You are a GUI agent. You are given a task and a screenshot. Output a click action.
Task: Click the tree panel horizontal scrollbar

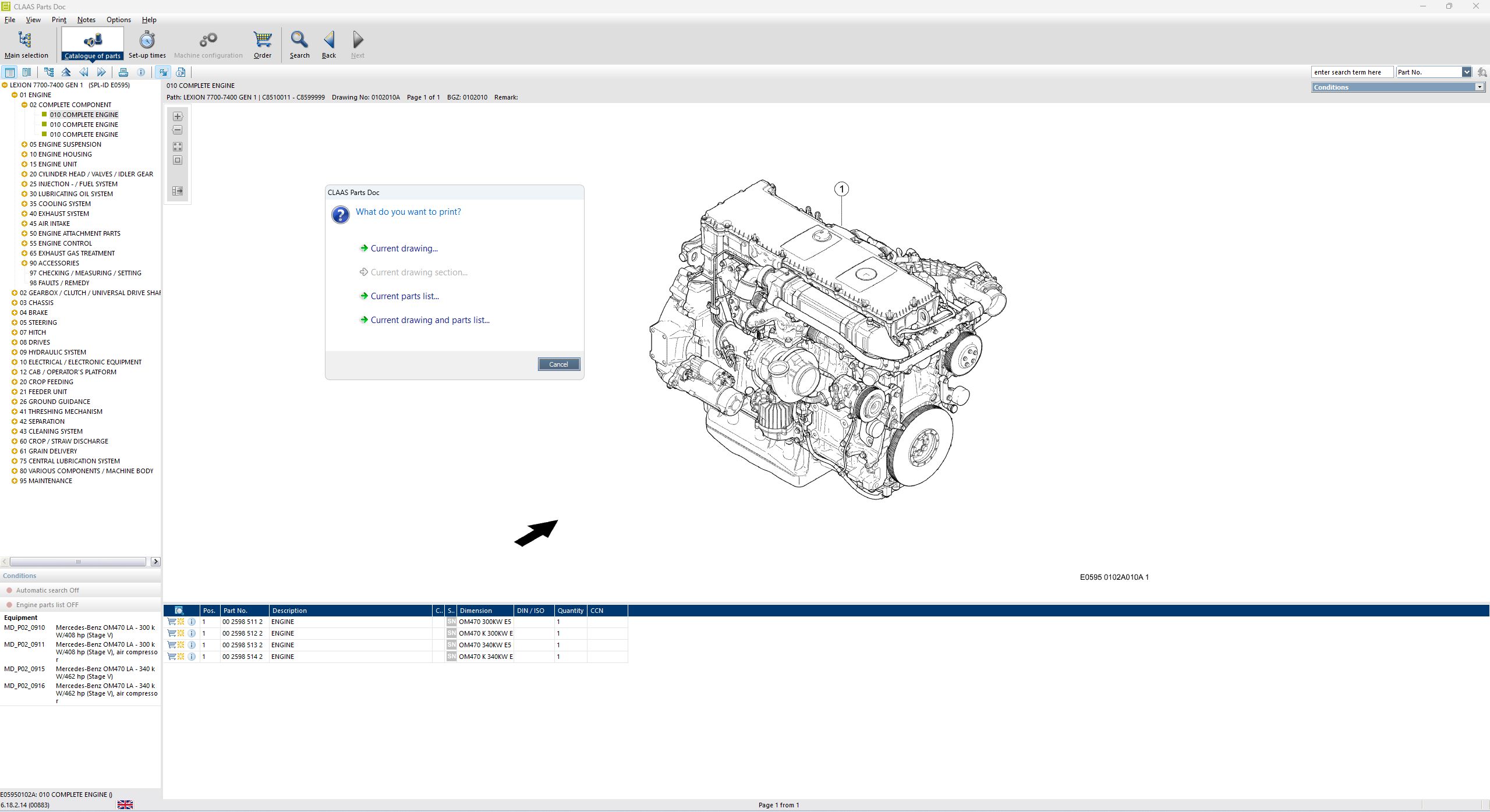[x=77, y=562]
